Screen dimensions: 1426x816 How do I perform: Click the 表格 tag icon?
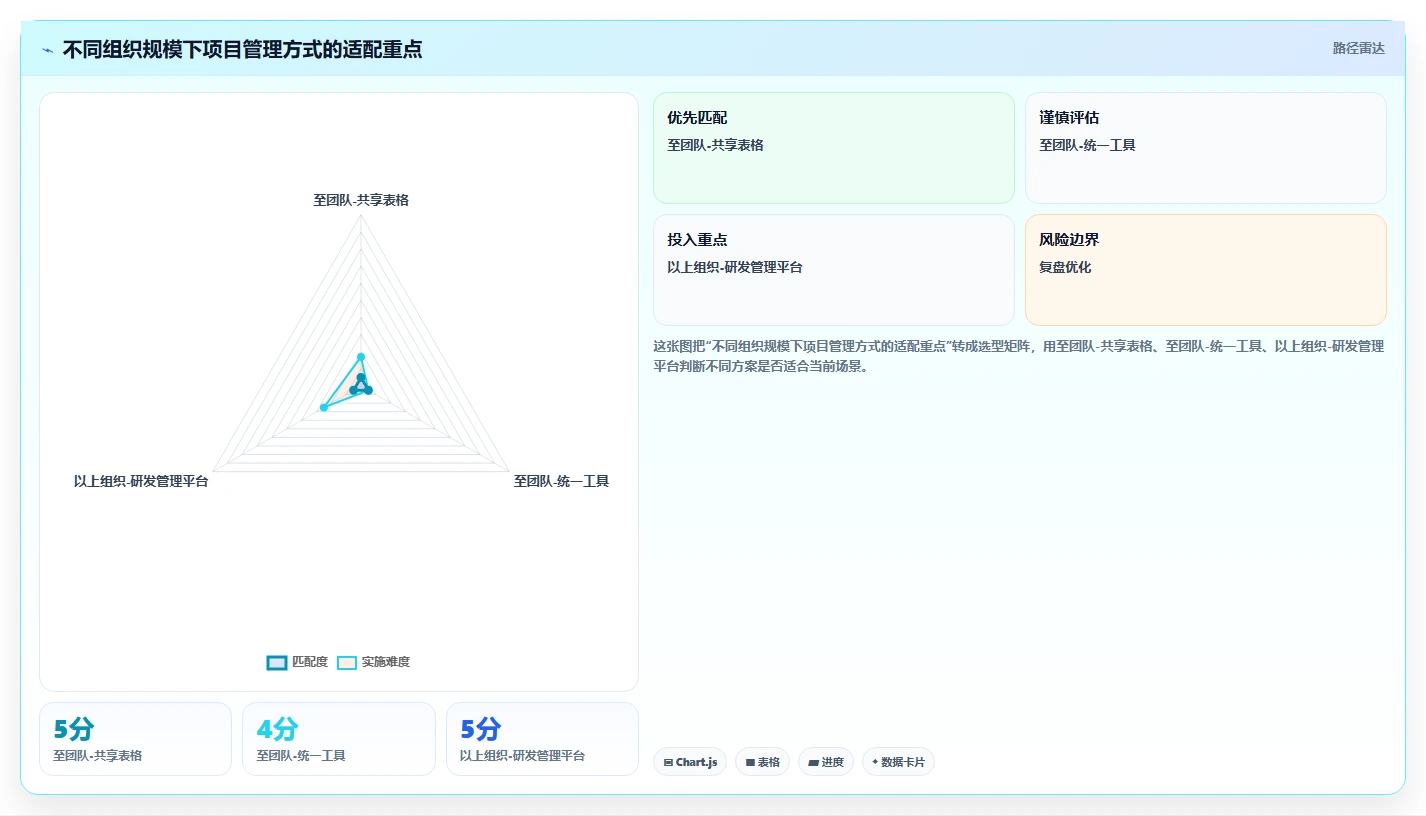[x=750, y=762]
